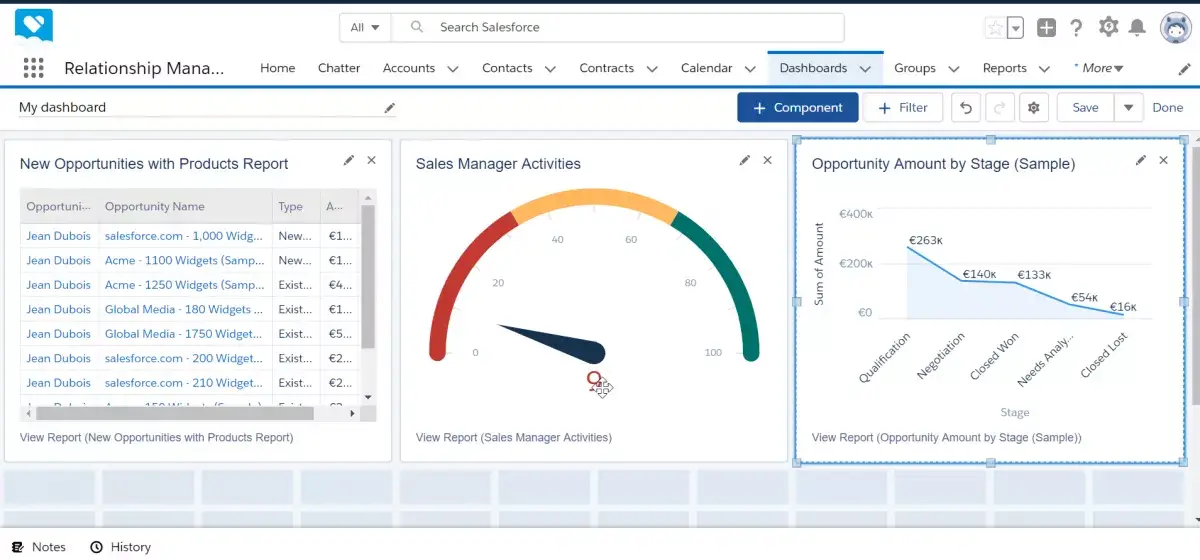Click the report table horizontal scrollbar
This screenshot has width=1200, height=560.
[173, 412]
